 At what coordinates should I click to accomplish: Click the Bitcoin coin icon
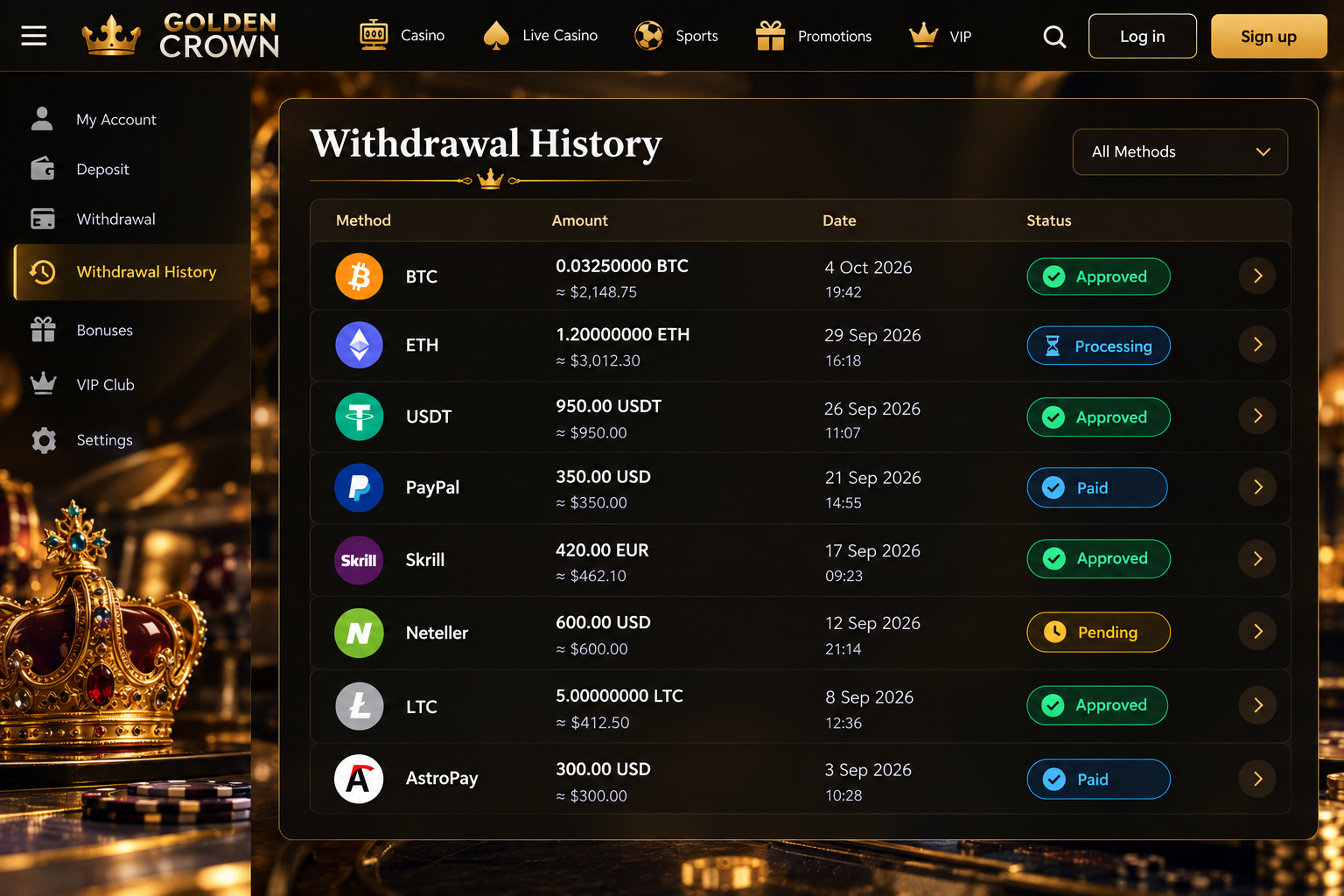point(360,276)
